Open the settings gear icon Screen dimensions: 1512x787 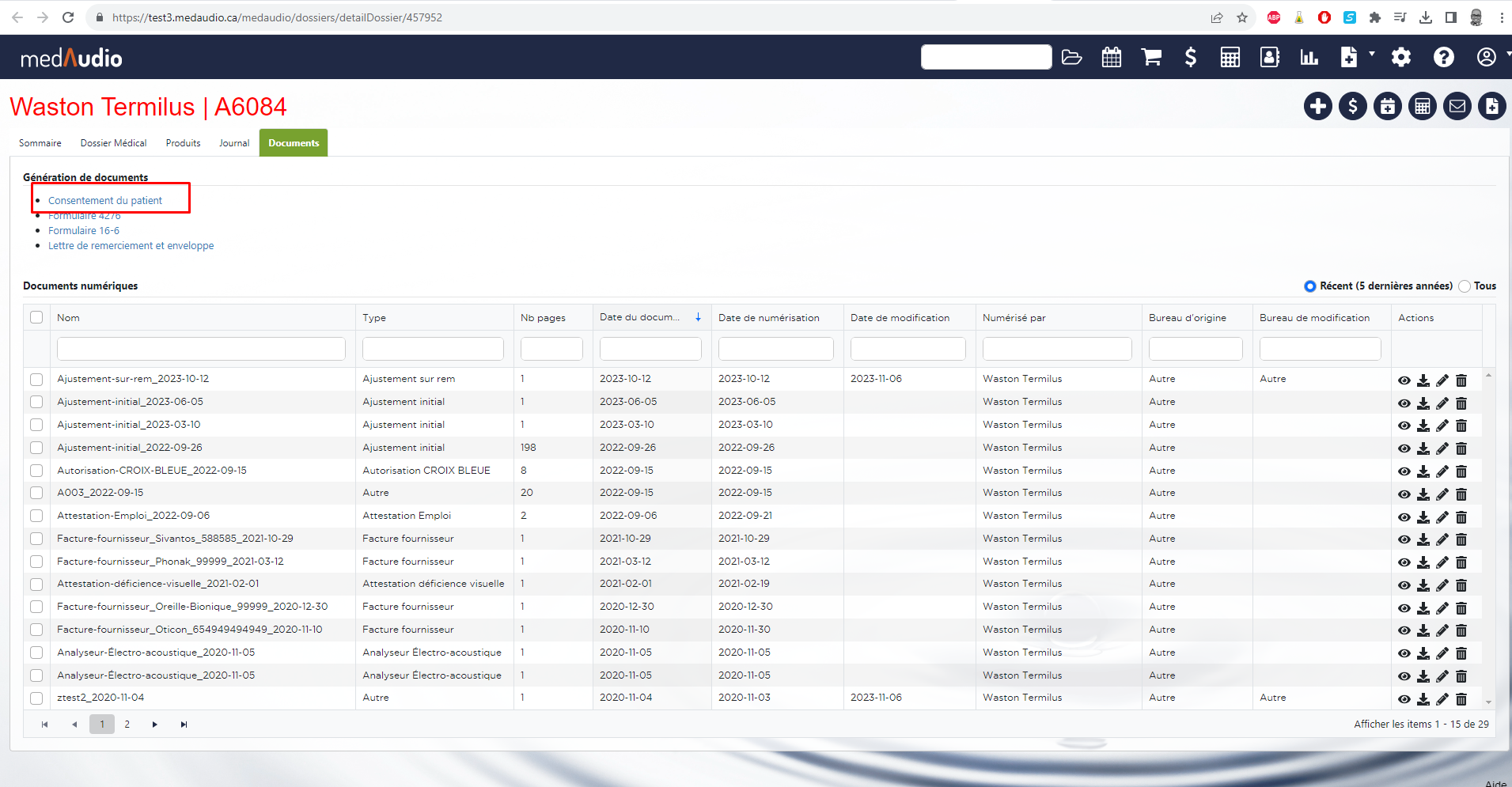(1400, 57)
